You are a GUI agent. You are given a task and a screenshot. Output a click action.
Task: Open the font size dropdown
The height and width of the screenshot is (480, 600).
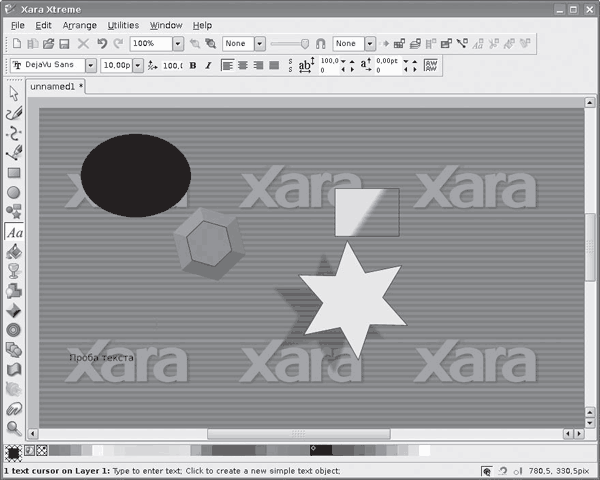pyautogui.click(x=137, y=65)
